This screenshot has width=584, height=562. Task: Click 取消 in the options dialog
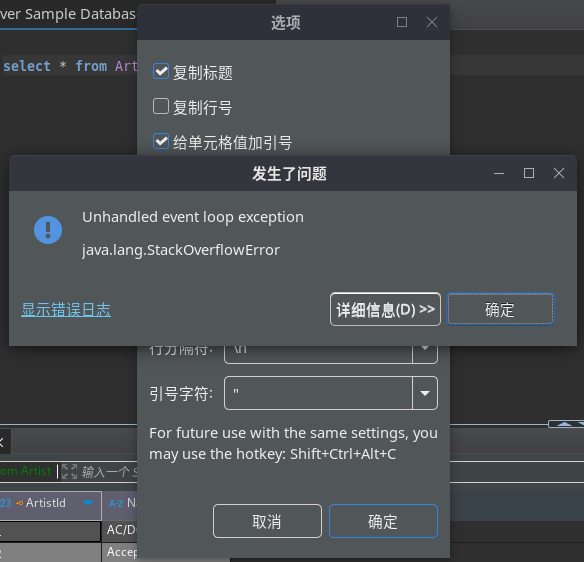267,521
